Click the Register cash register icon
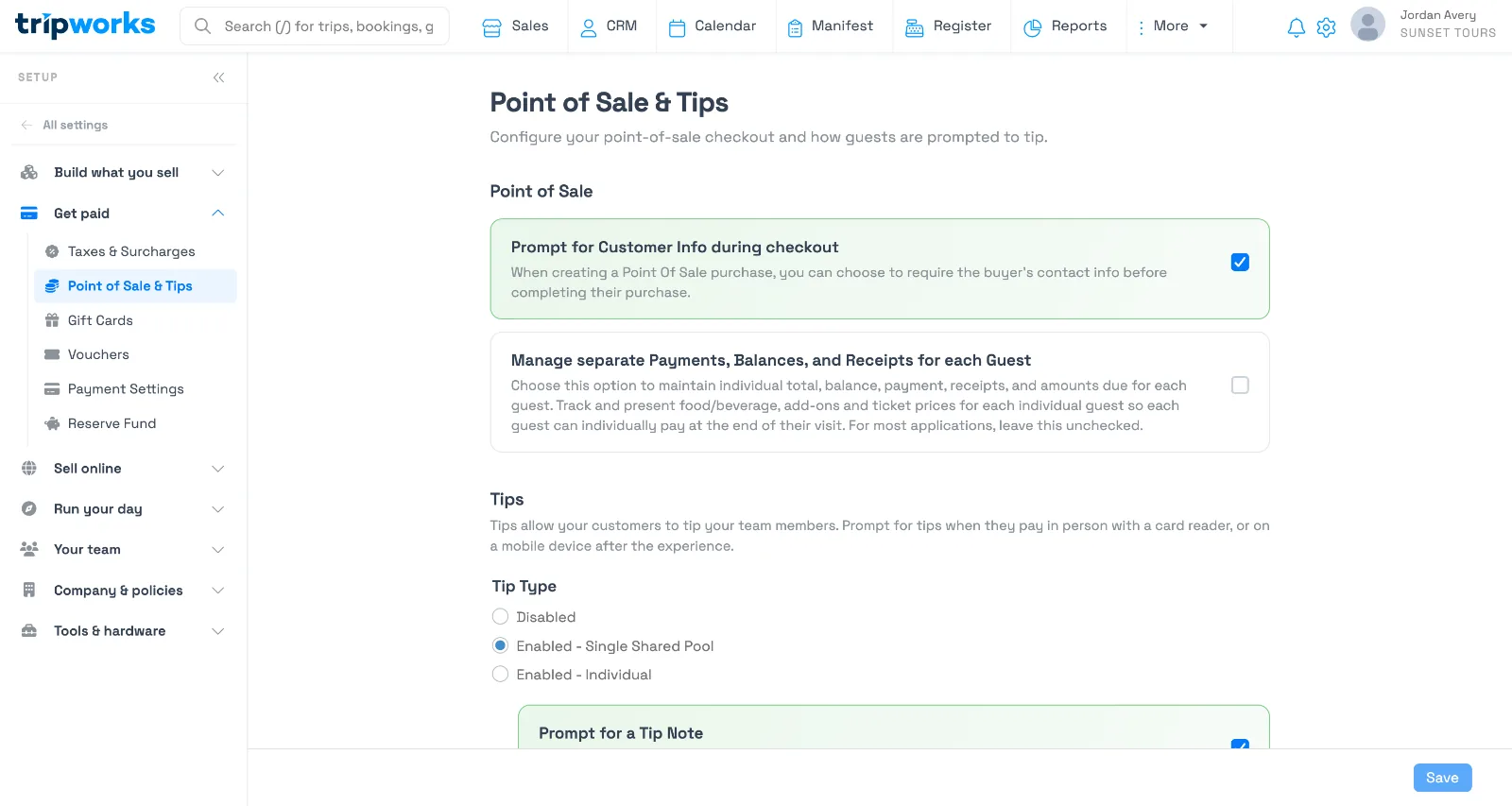 click(x=914, y=27)
